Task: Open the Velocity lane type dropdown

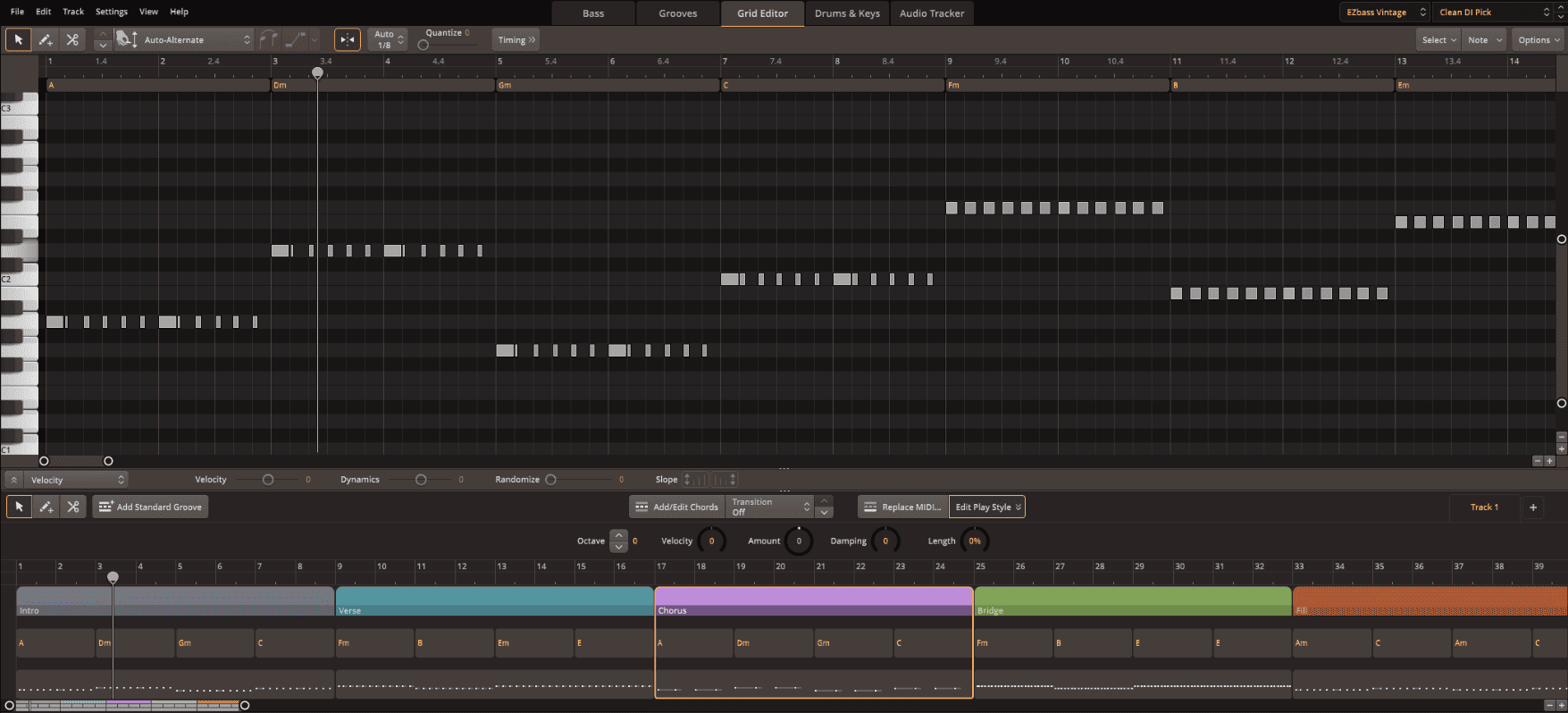Action: 76,480
